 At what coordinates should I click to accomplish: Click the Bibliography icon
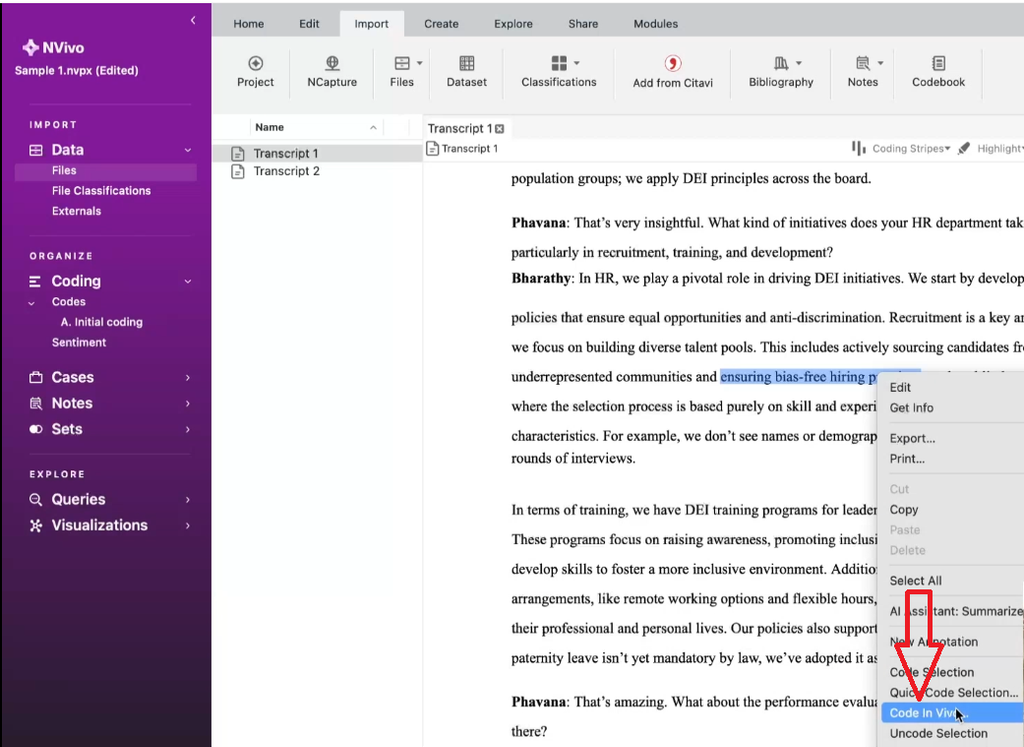[x=781, y=63]
